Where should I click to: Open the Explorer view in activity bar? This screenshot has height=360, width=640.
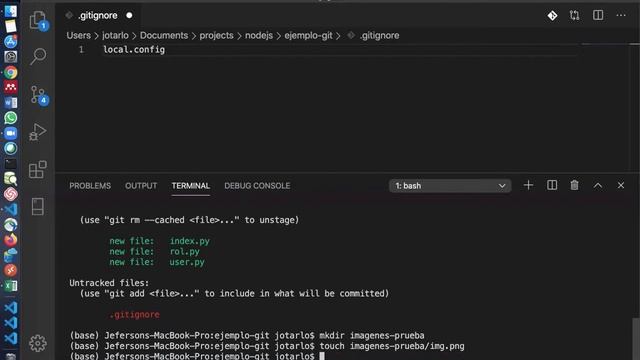[38, 20]
